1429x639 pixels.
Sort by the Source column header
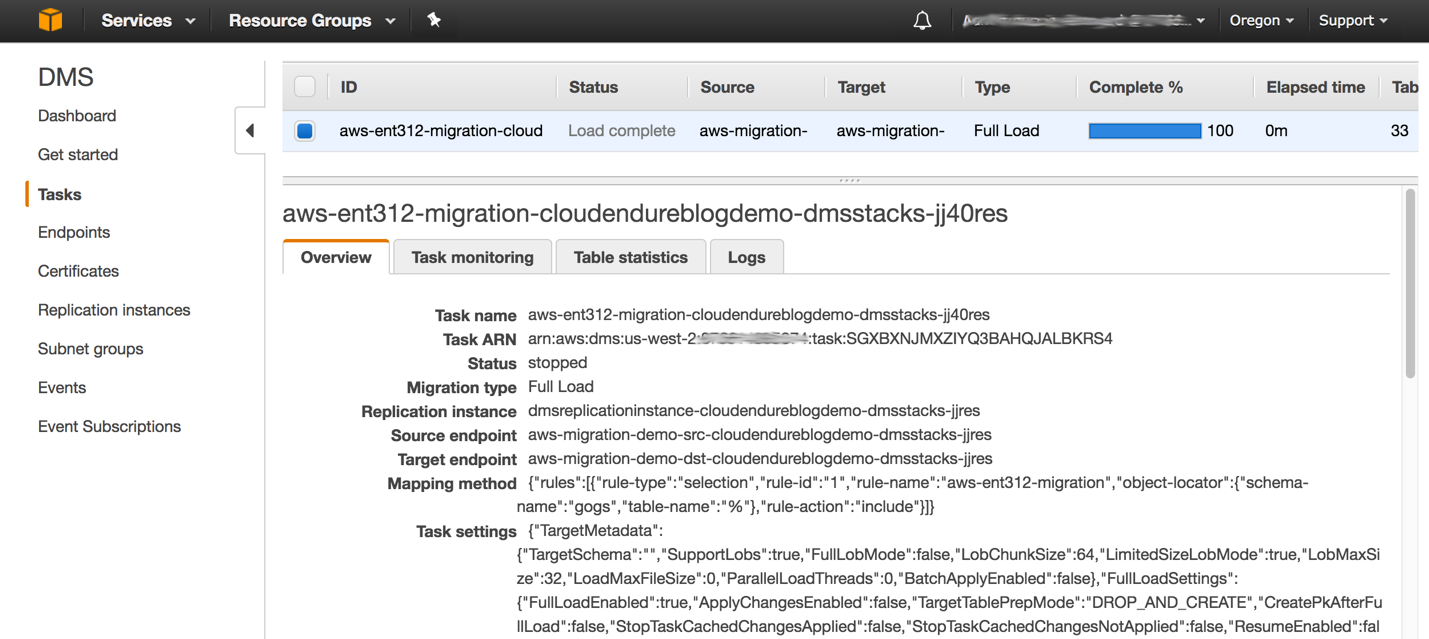[x=727, y=87]
